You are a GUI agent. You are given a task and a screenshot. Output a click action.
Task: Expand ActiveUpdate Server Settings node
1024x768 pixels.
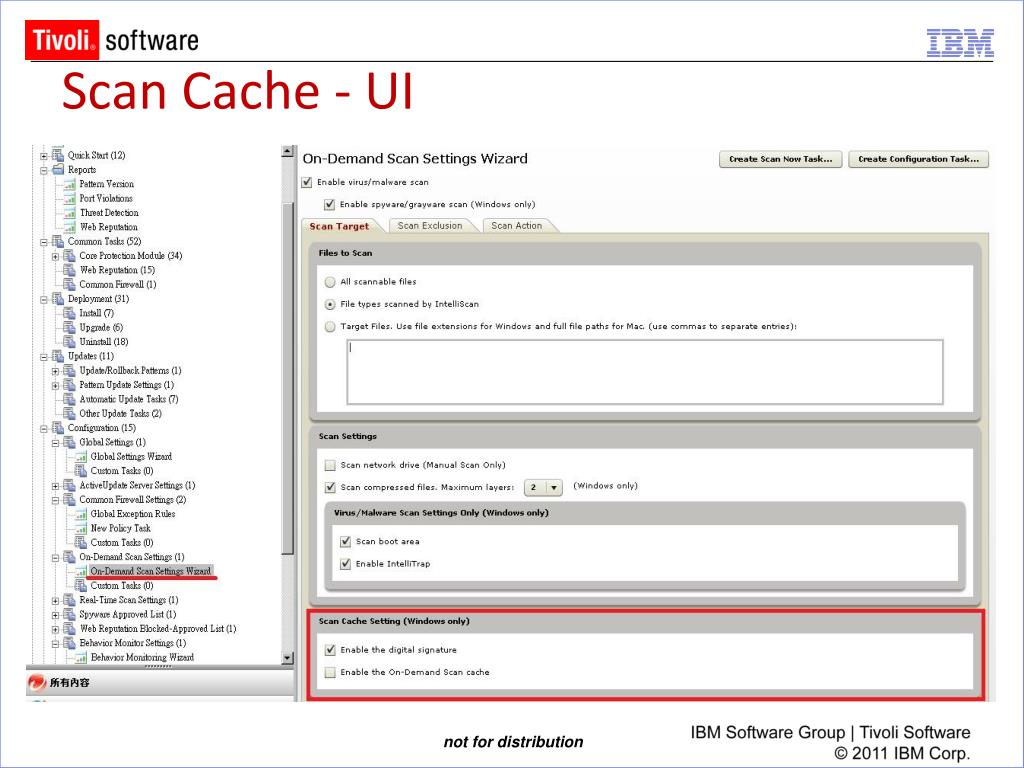(x=56, y=486)
